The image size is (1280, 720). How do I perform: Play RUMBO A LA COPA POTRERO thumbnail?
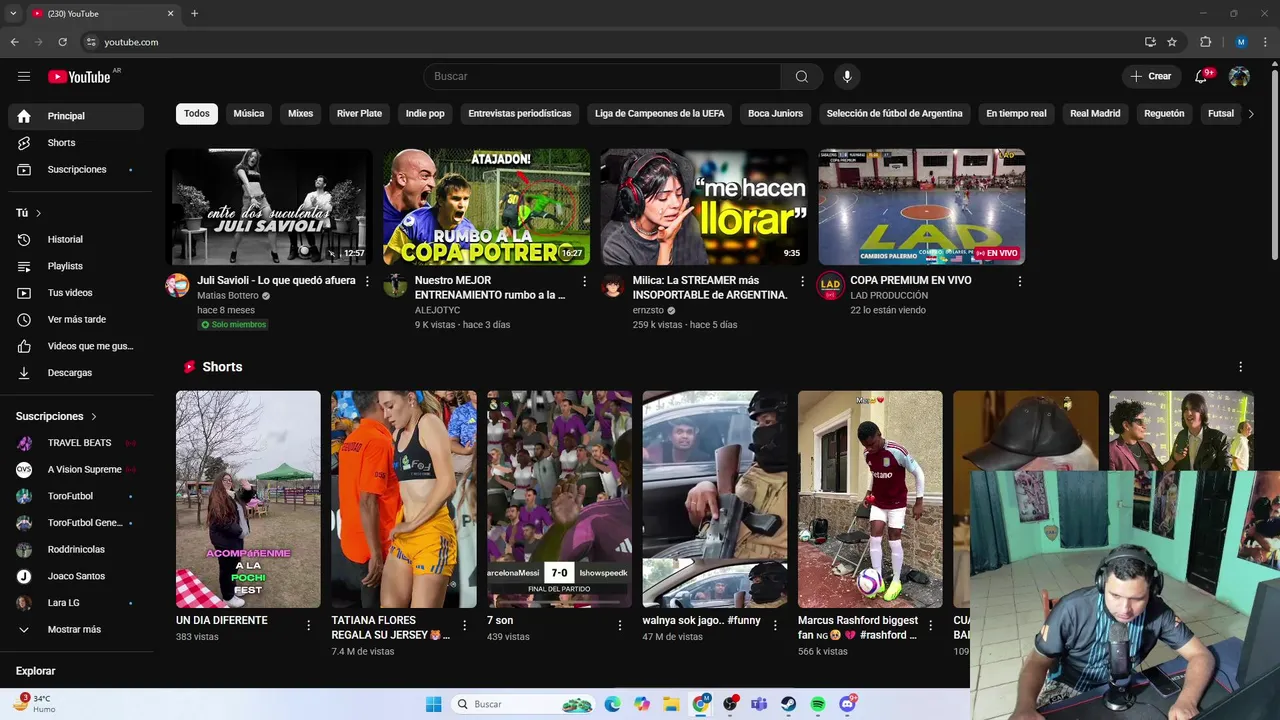(486, 207)
